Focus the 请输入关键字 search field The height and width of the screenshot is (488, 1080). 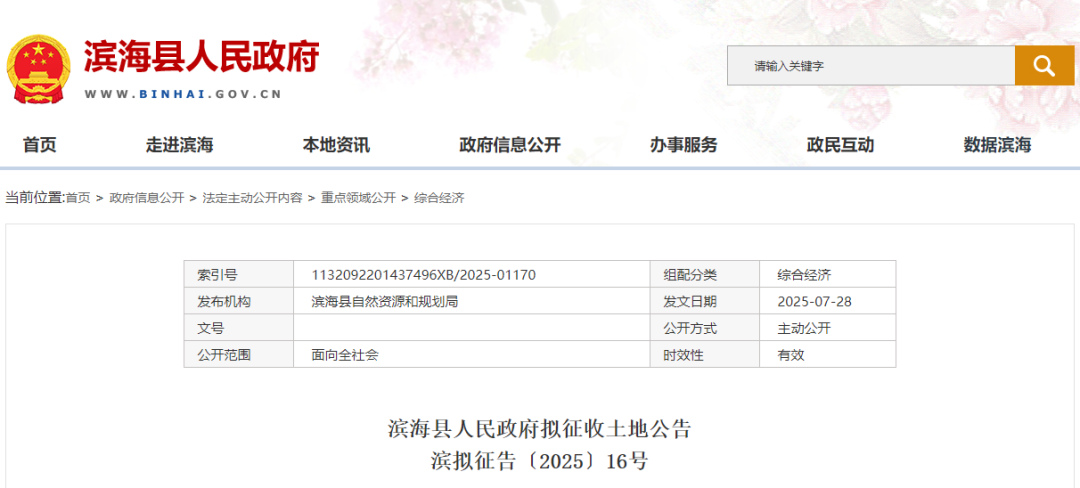click(x=871, y=66)
